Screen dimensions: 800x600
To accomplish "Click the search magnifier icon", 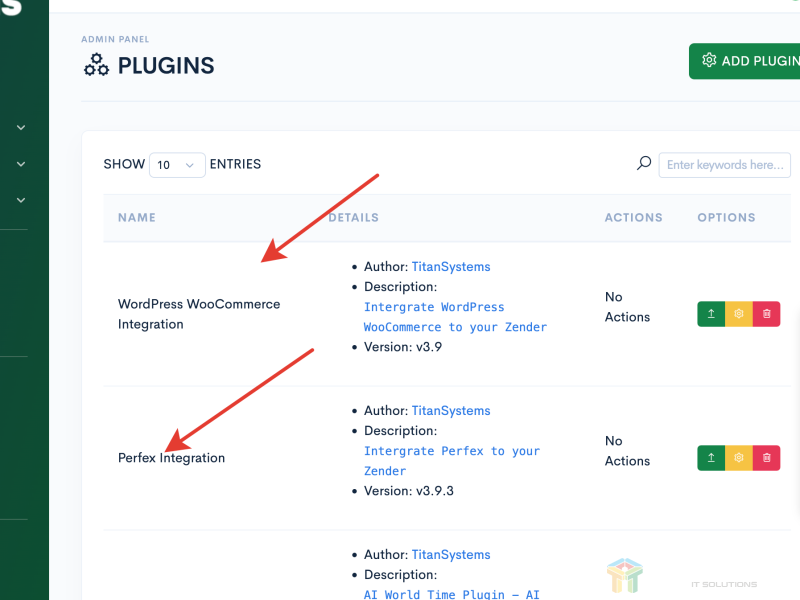I will click(644, 164).
